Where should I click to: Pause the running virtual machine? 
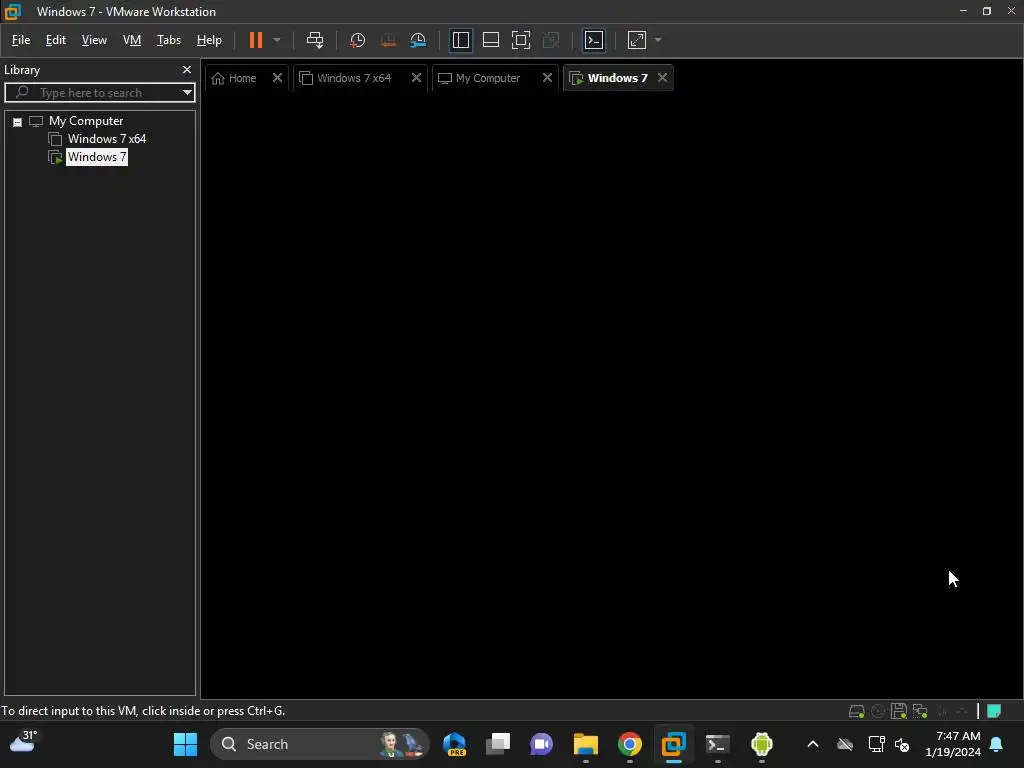point(255,40)
